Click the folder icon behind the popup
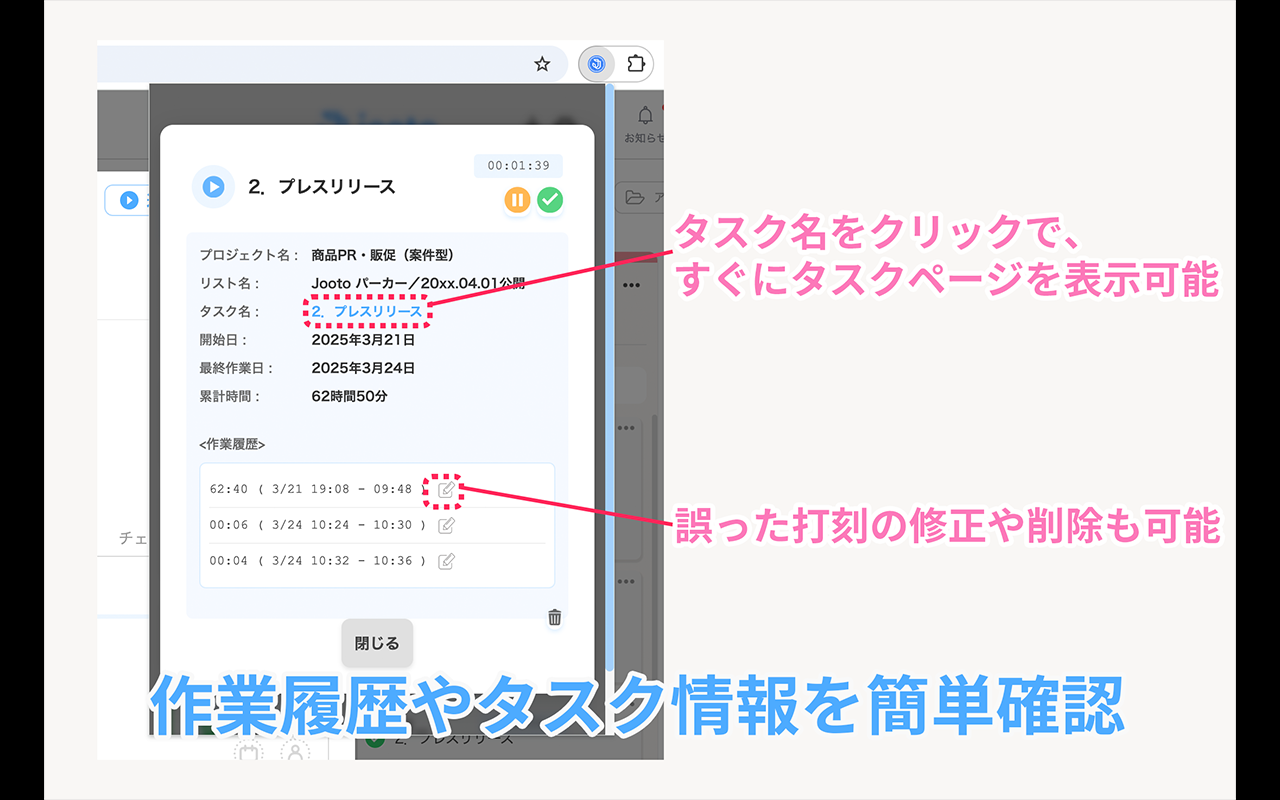The width and height of the screenshot is (1280, 800). click(635, 198)
